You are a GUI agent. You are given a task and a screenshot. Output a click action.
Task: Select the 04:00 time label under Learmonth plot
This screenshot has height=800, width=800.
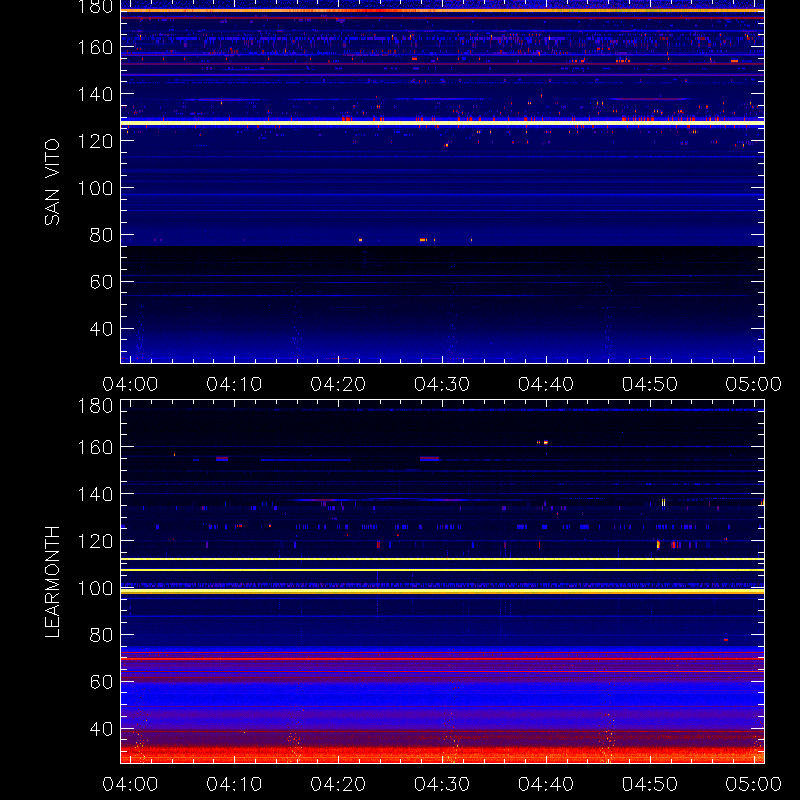tap(130, 784)
